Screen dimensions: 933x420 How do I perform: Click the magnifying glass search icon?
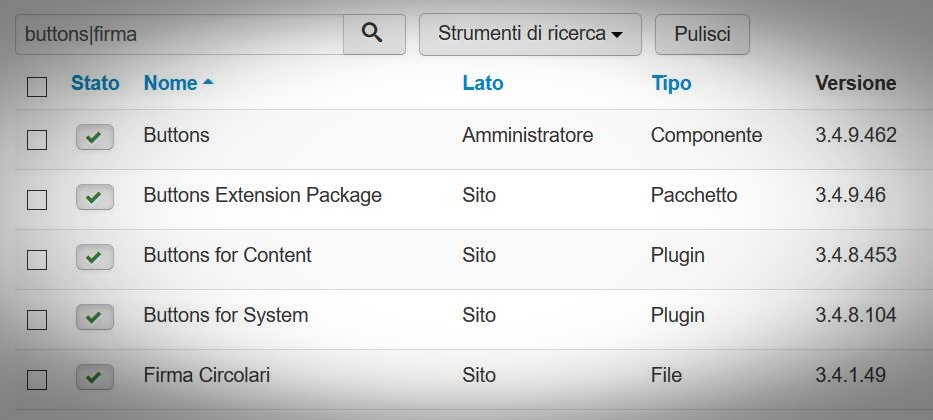pyautogui.click(x=372, y=33)
